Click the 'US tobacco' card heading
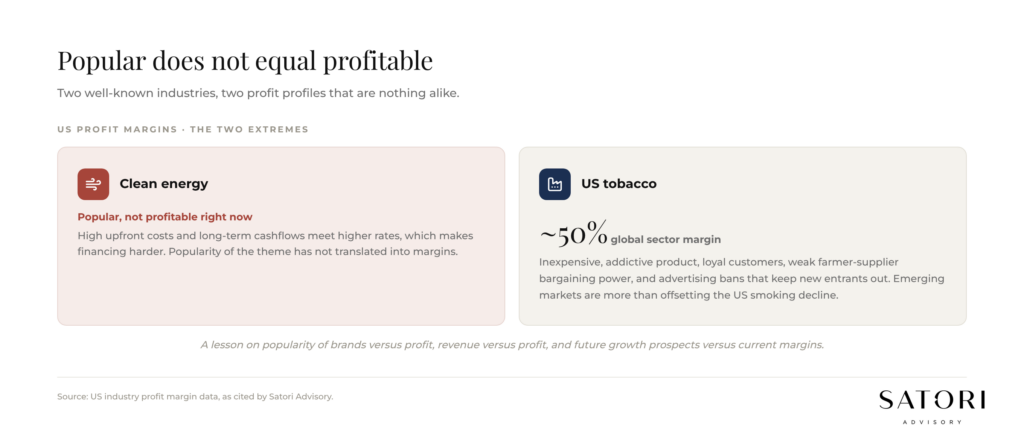 point(618,184)
